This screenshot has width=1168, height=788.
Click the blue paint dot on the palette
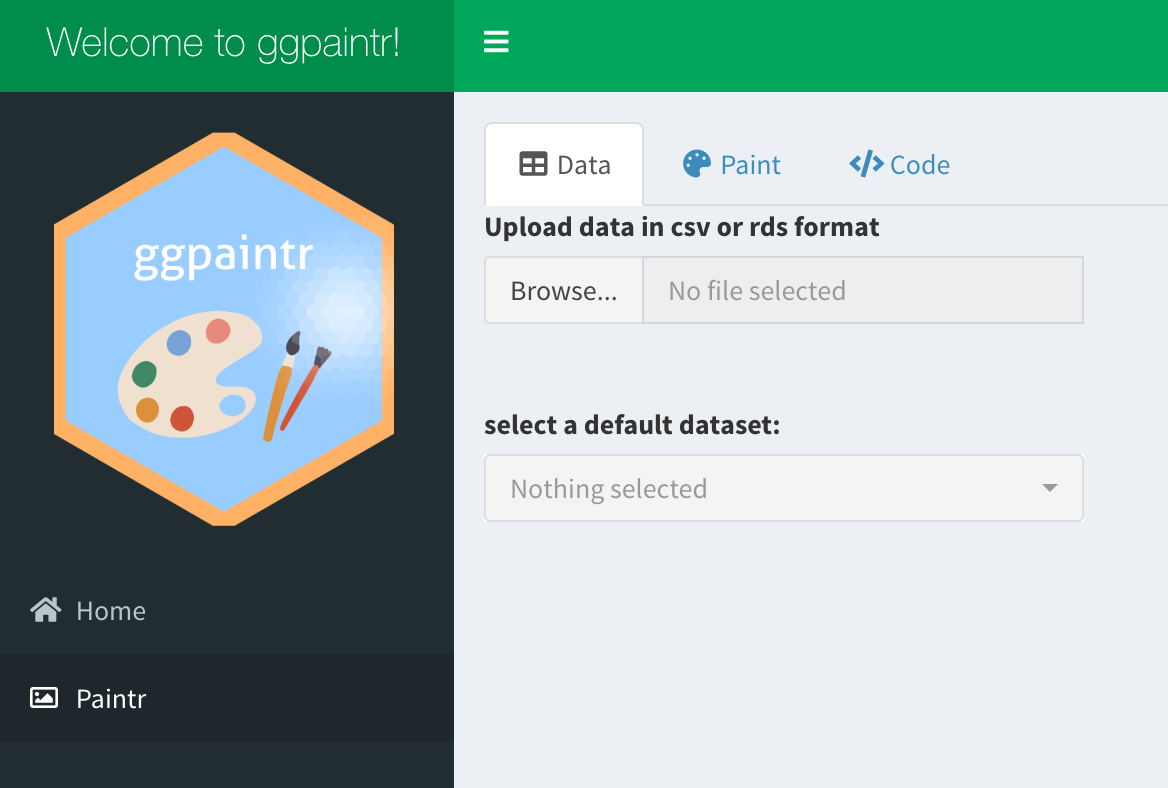click(x=179, y=344)
